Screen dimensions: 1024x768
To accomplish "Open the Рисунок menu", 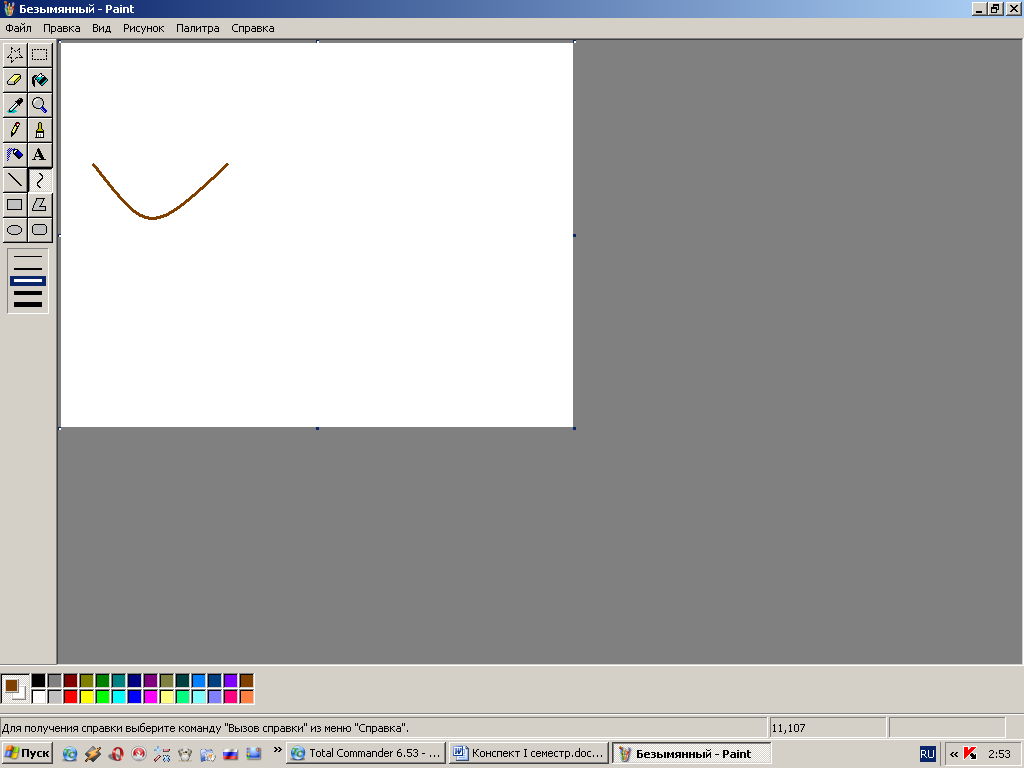I will point(144,28).
